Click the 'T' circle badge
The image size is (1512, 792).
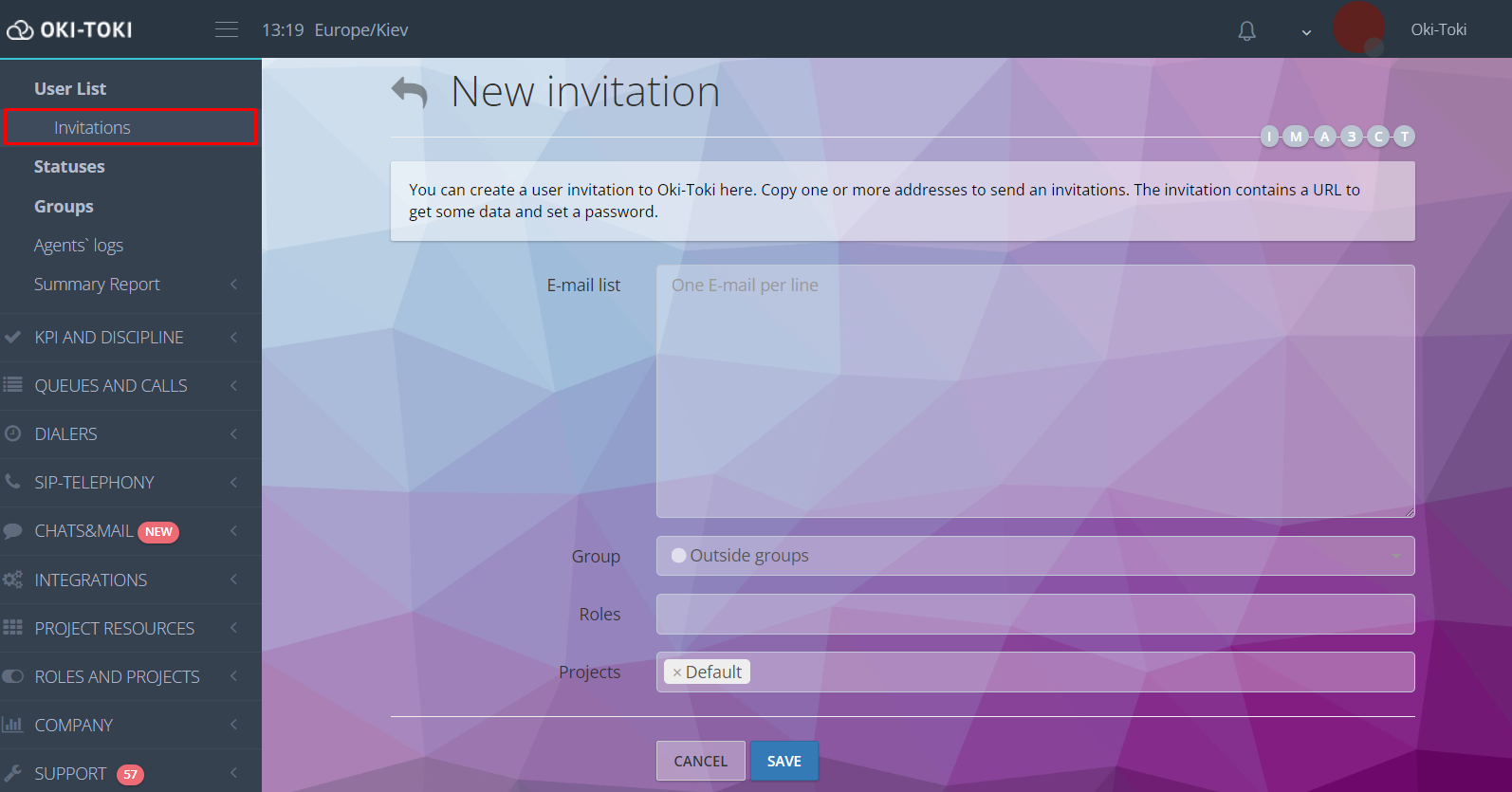pos(1405,137)
